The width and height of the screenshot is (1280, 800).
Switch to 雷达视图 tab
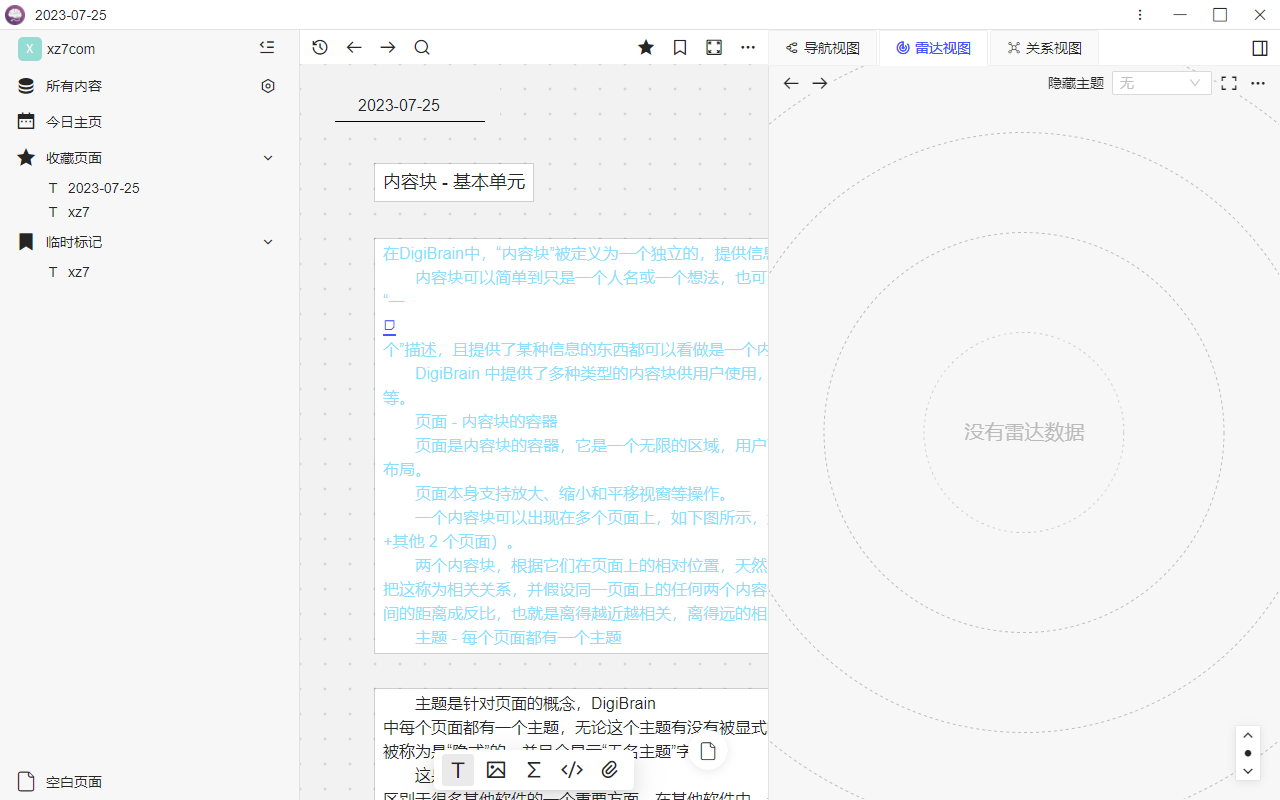coord(934,48)
